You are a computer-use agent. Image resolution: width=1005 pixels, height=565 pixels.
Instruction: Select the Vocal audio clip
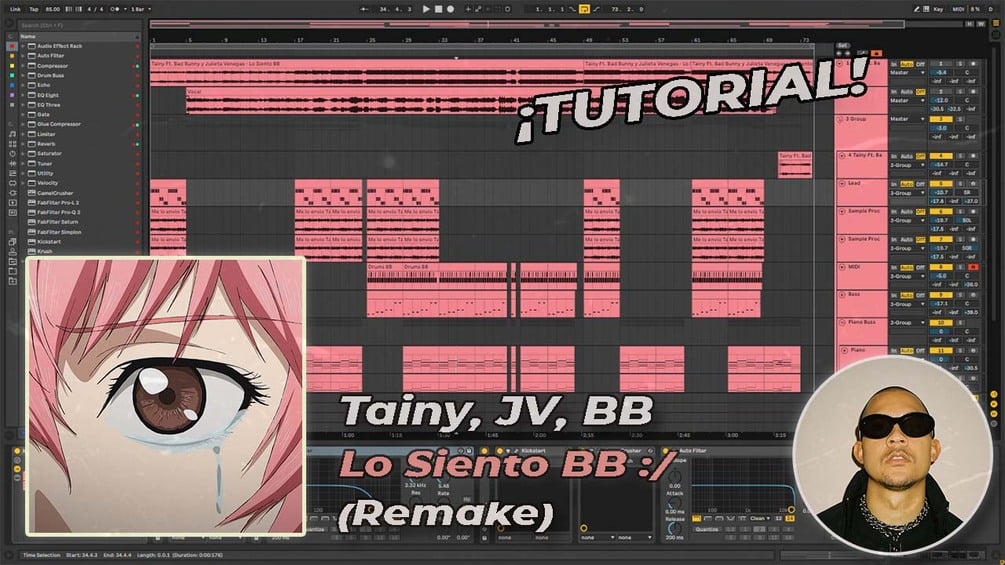click(x=481, y=101)
